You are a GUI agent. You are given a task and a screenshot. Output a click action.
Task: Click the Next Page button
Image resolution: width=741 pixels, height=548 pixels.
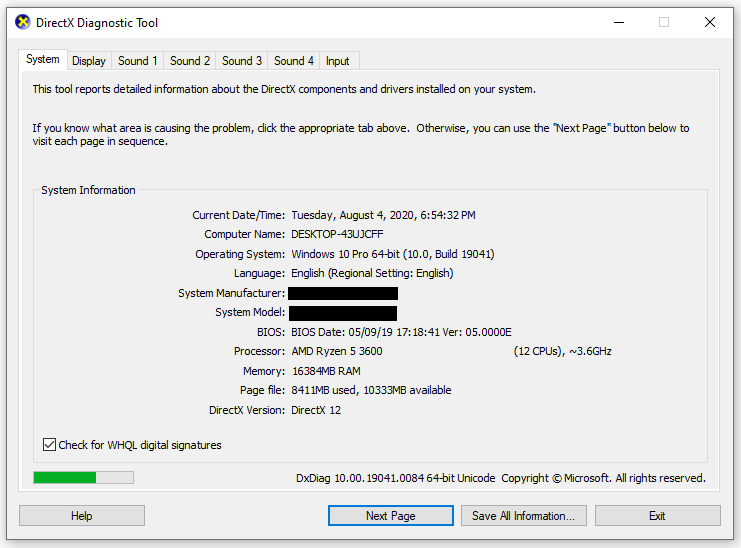(x=391, y=515)
